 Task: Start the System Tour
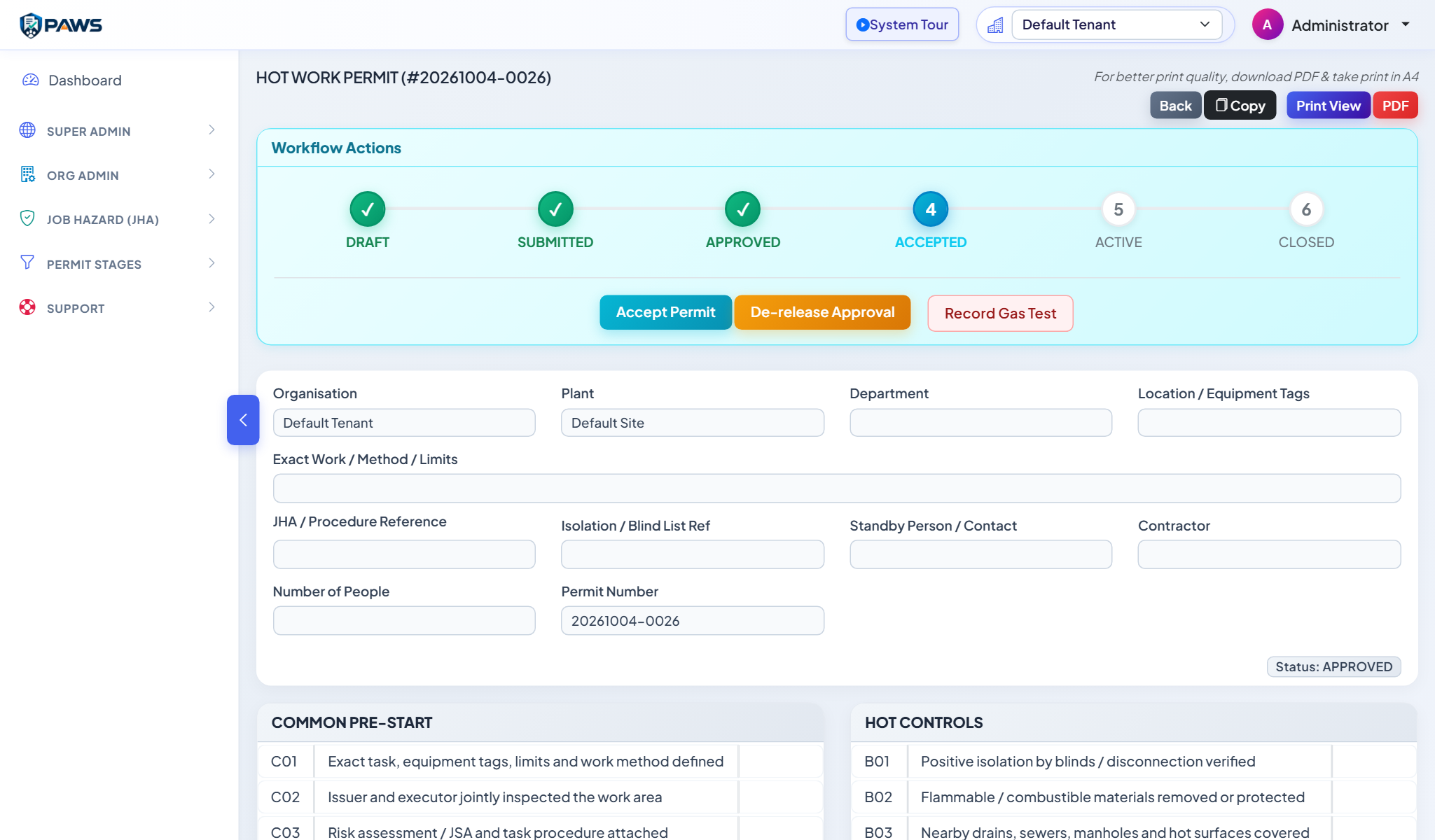(x=902, y=24)
